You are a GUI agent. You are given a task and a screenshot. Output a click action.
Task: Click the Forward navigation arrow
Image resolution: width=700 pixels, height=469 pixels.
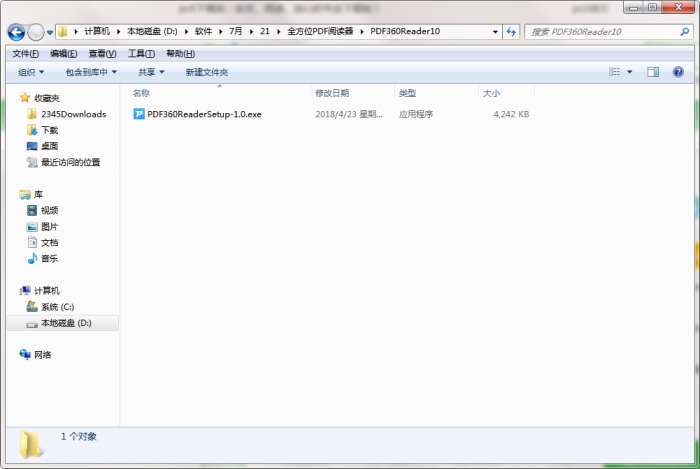tap(36, 32)
